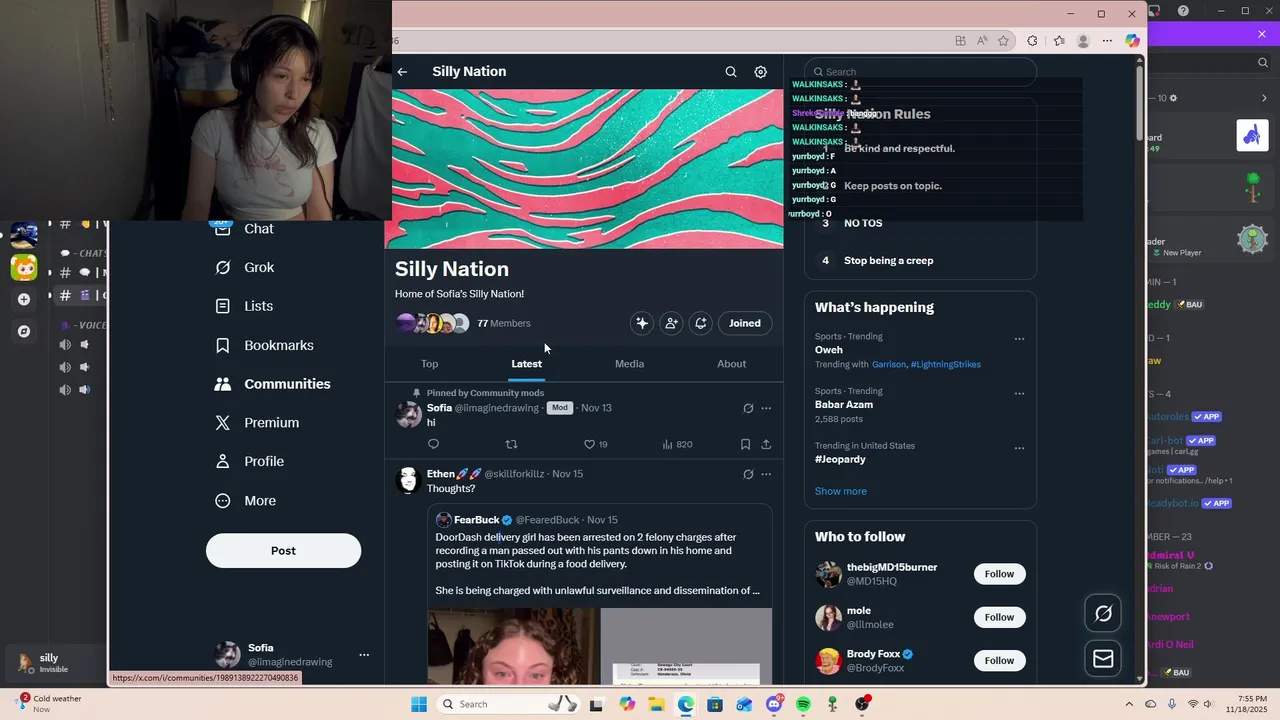Click 77 Members count
Screen dimensions: 1280x720
pyautogui.click(x=504, y=324)
